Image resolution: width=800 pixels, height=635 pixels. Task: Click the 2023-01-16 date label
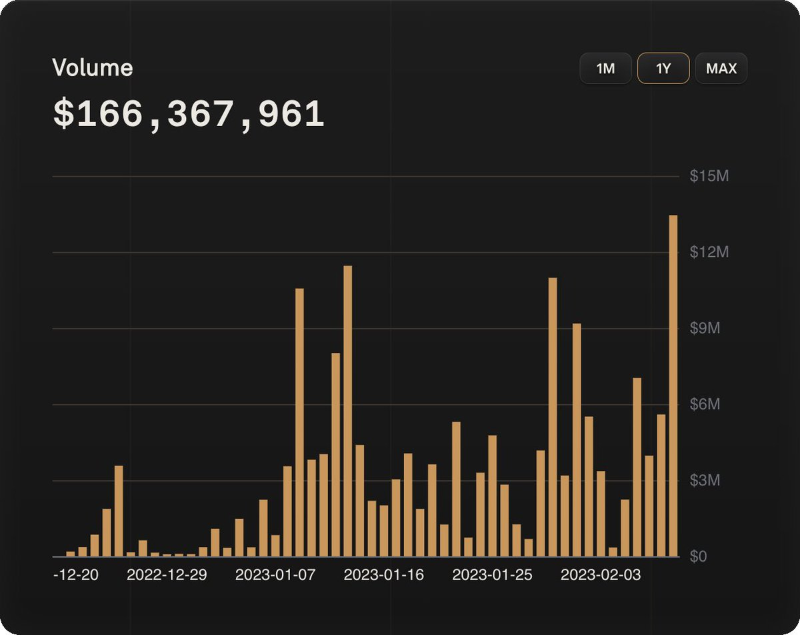(x=384, y=576)
